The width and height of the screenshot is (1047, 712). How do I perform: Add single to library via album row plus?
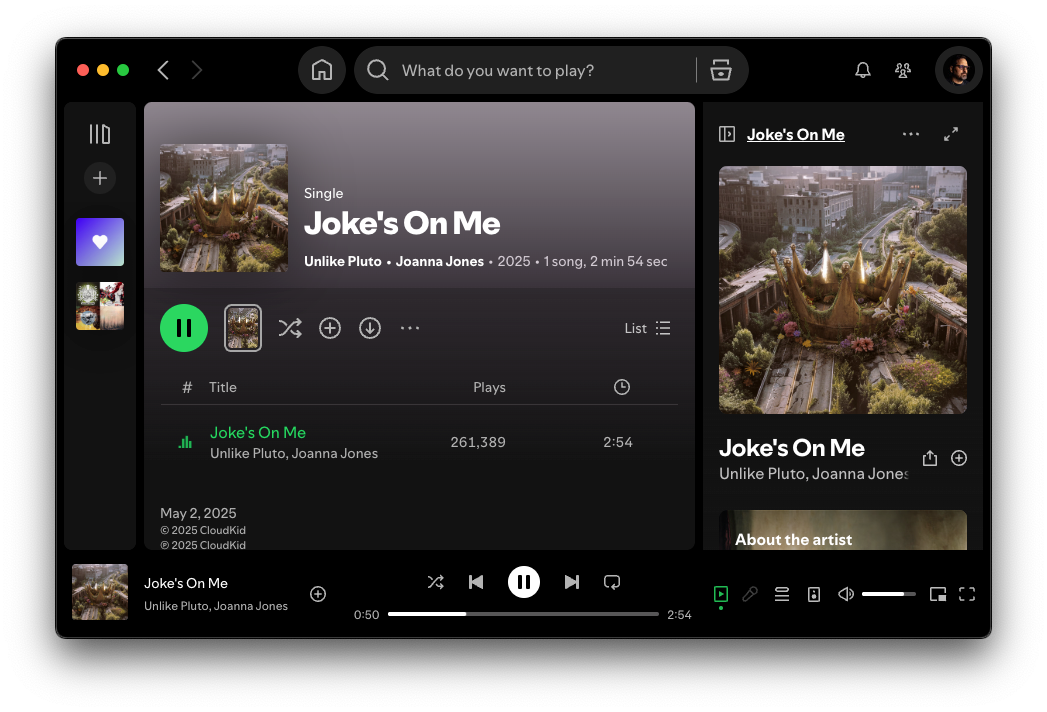pos(330,328)
